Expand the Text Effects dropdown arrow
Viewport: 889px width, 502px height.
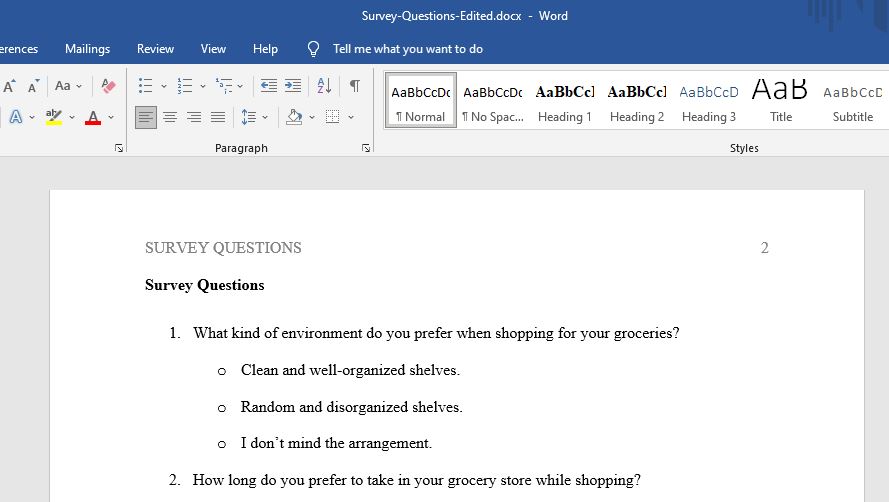[x=32, y=117]
